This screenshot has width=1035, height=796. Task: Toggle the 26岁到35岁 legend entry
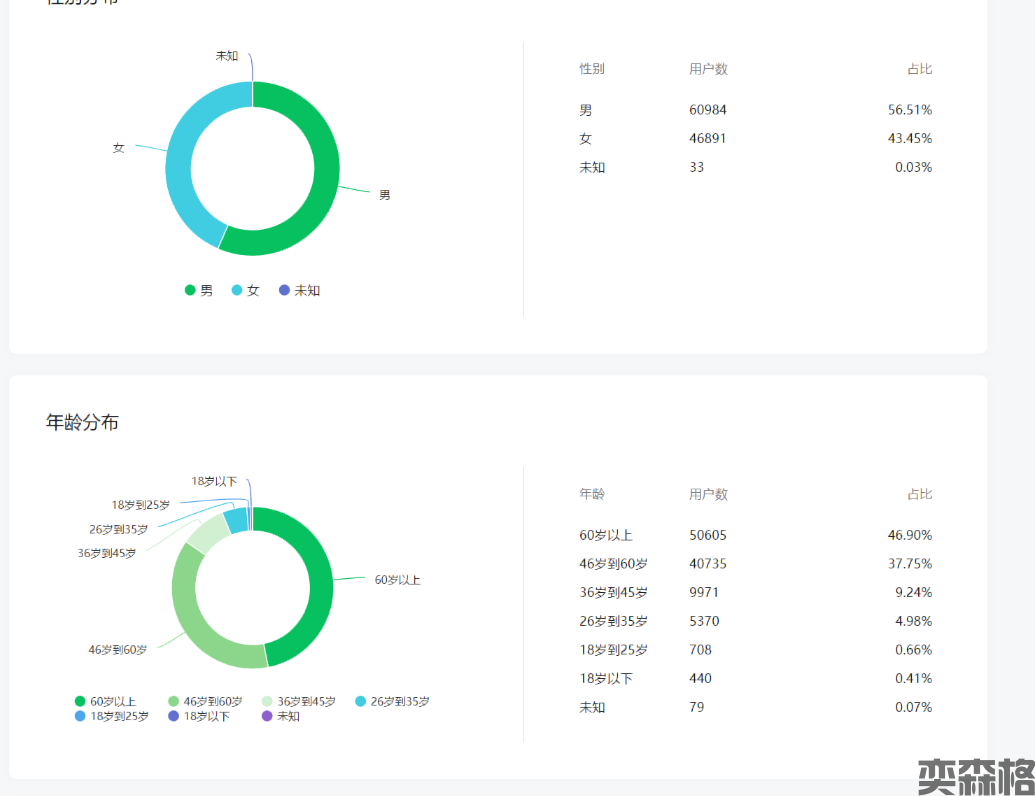(x=392, y=701)
